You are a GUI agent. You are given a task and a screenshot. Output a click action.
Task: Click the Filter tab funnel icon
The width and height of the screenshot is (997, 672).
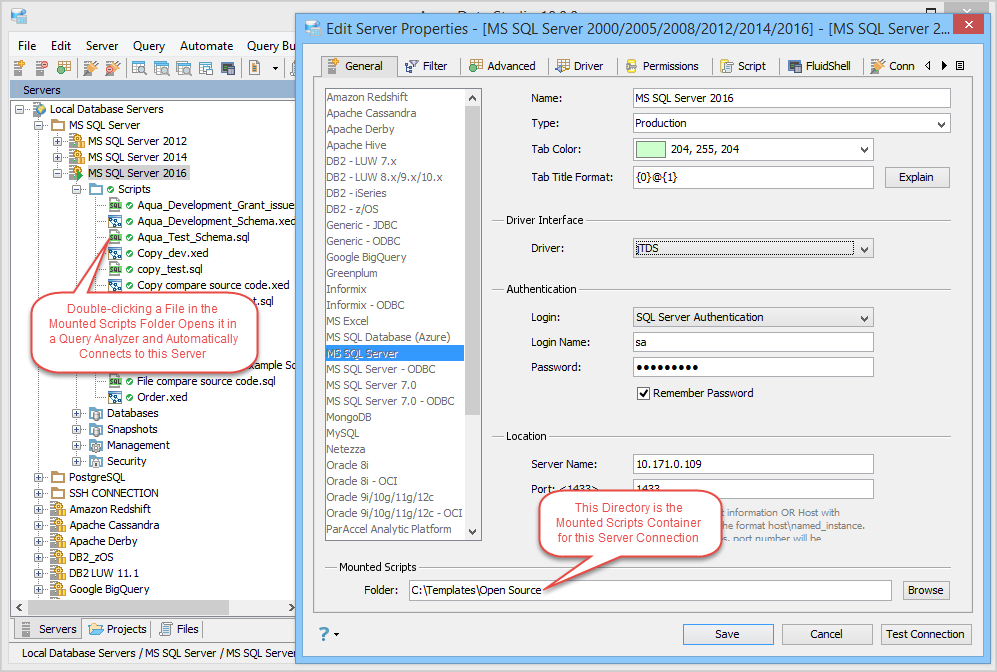click(x=412, y=66)
